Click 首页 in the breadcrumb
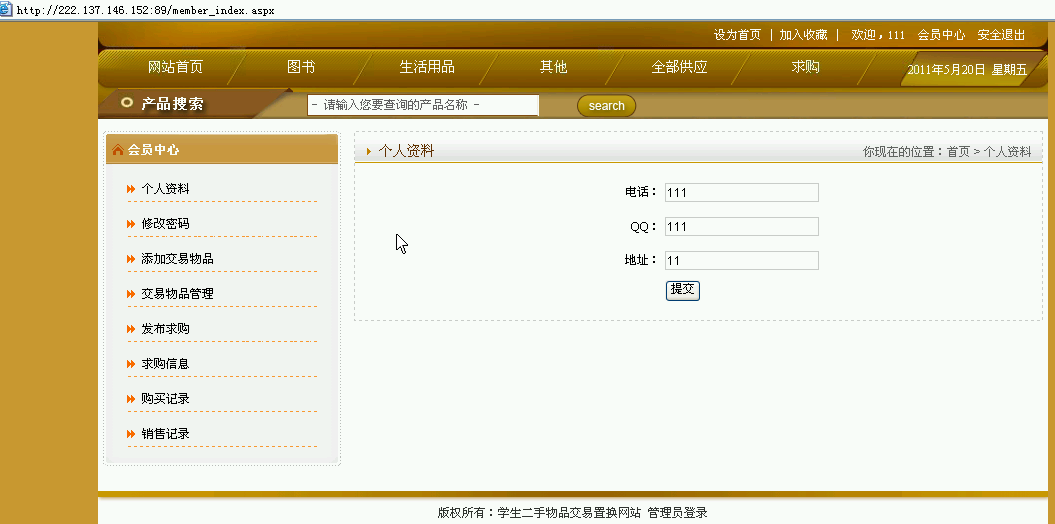The image size is (1055, 524). [x=958, y=152]
